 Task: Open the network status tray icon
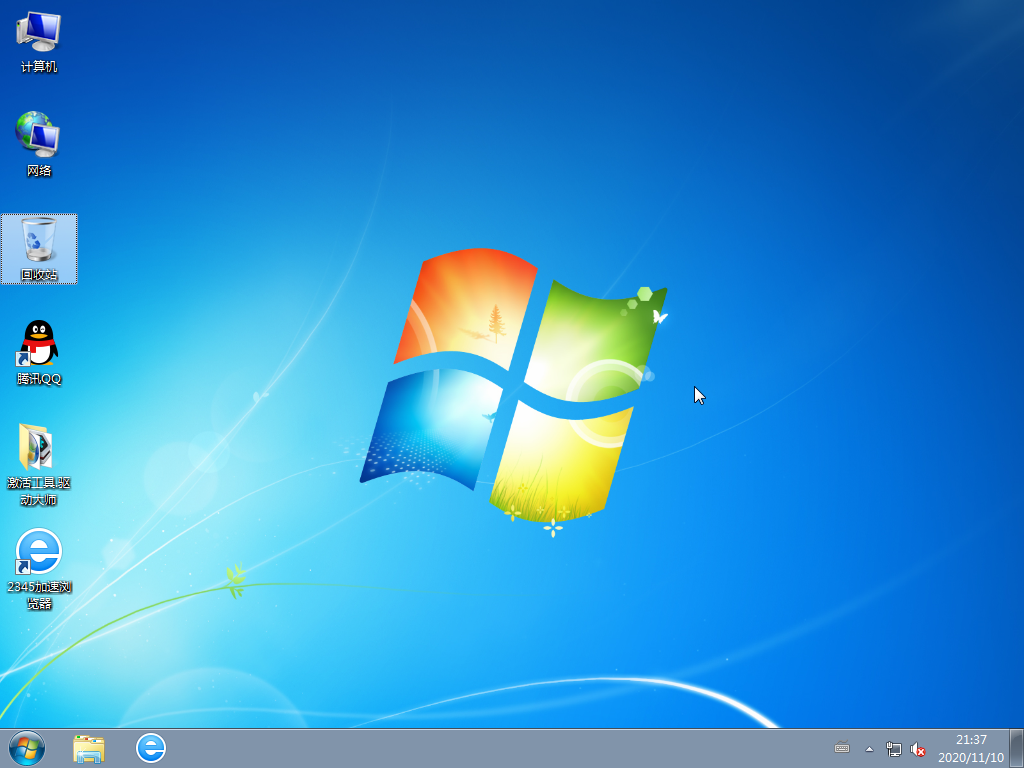click(x=893, y=749)
